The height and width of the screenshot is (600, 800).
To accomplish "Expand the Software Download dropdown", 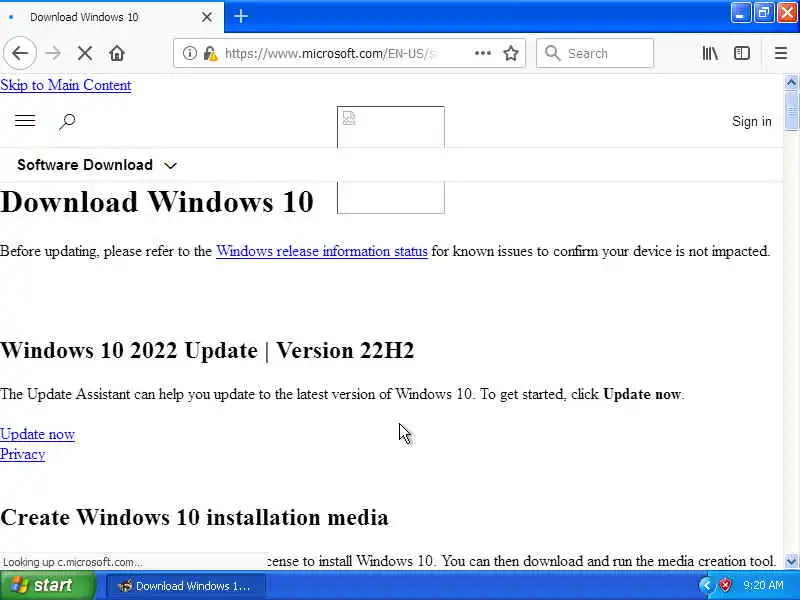I will [96, 165].
